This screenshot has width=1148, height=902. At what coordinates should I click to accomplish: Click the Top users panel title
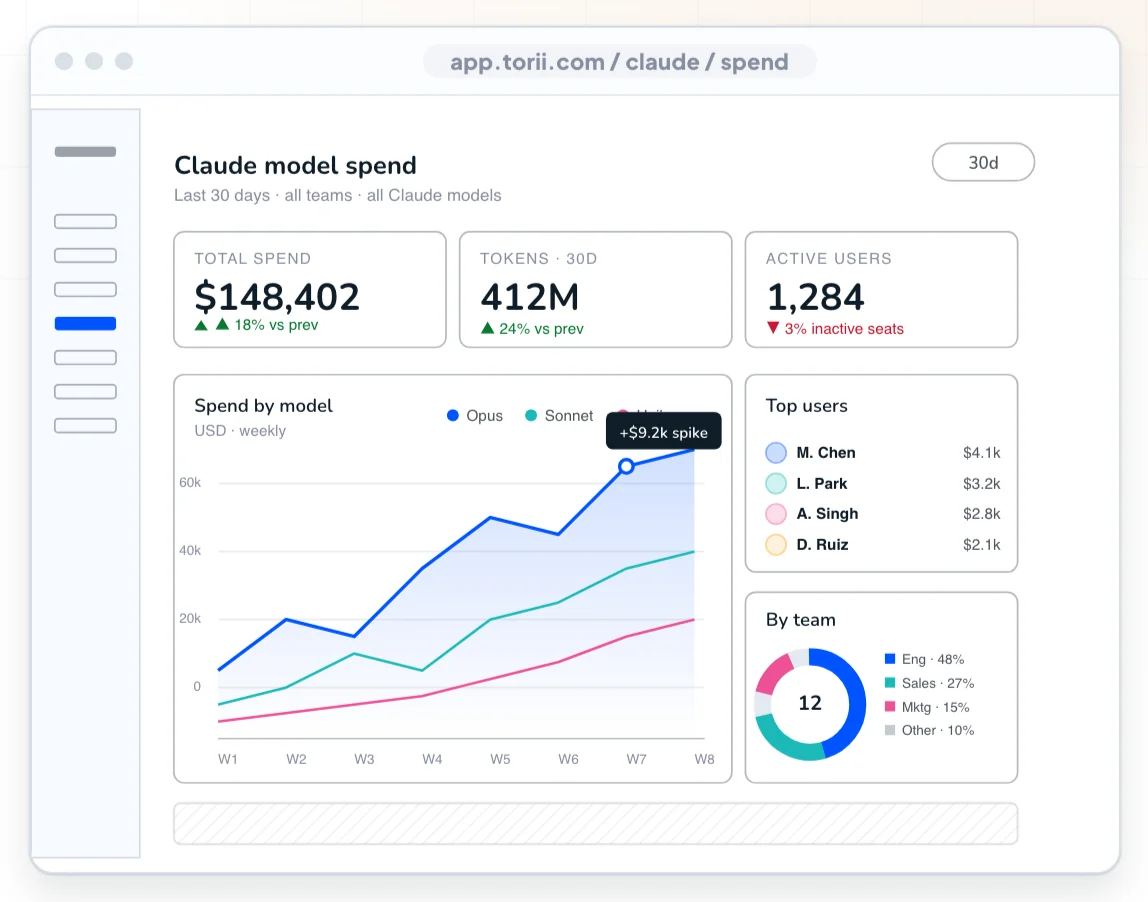point(807,406)
